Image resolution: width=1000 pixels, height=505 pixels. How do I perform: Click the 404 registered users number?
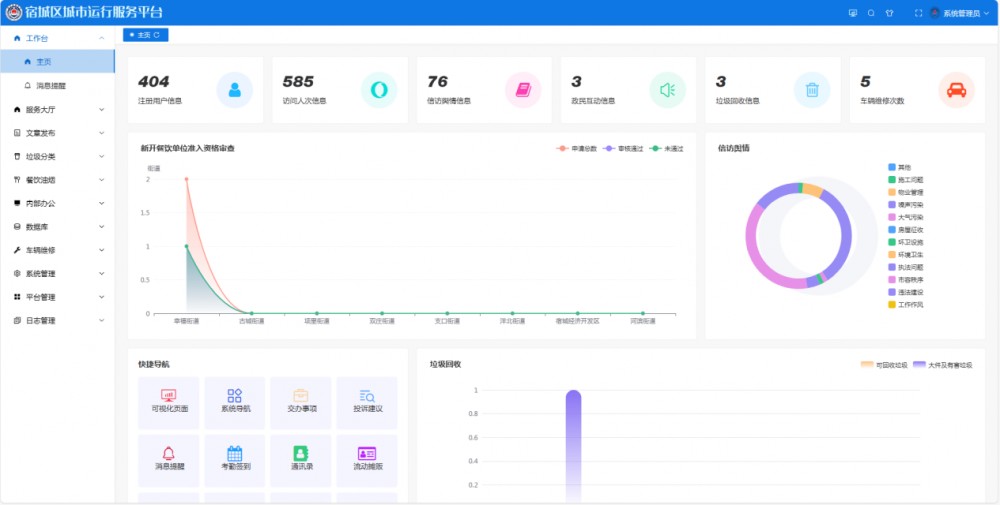pos(154,82)
